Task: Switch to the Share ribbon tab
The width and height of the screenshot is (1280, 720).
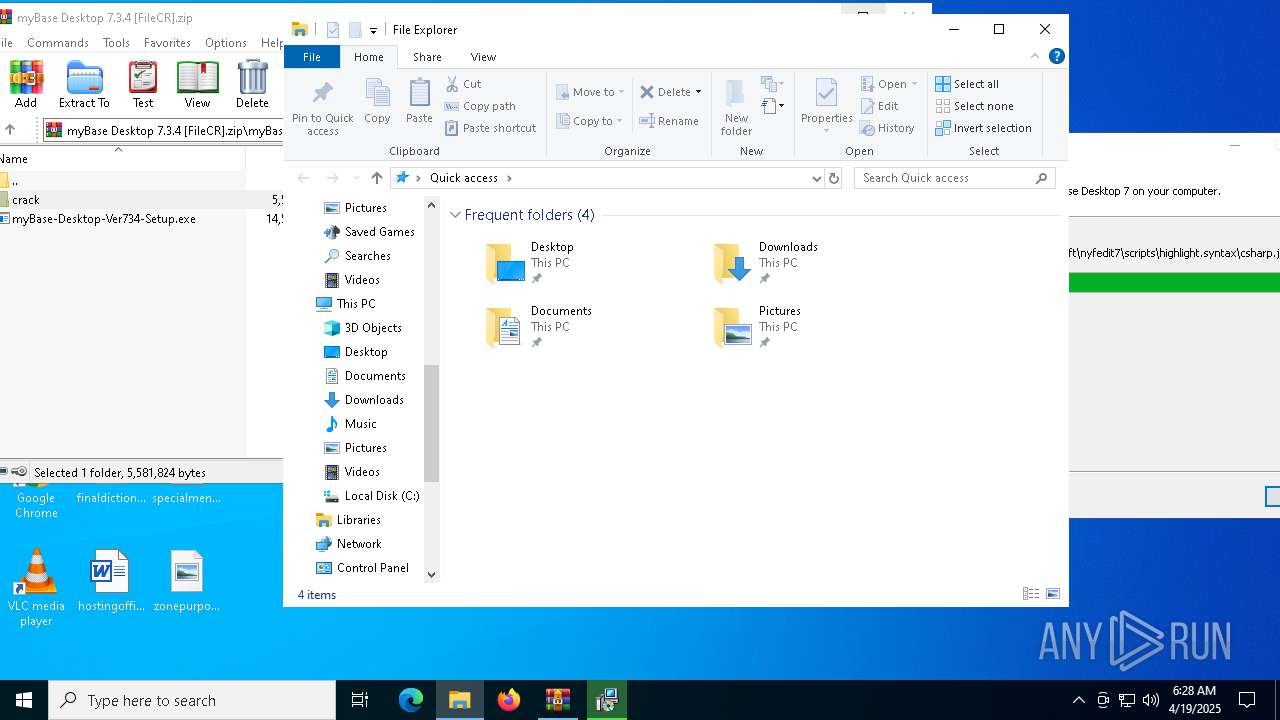Action: [427, 57]
